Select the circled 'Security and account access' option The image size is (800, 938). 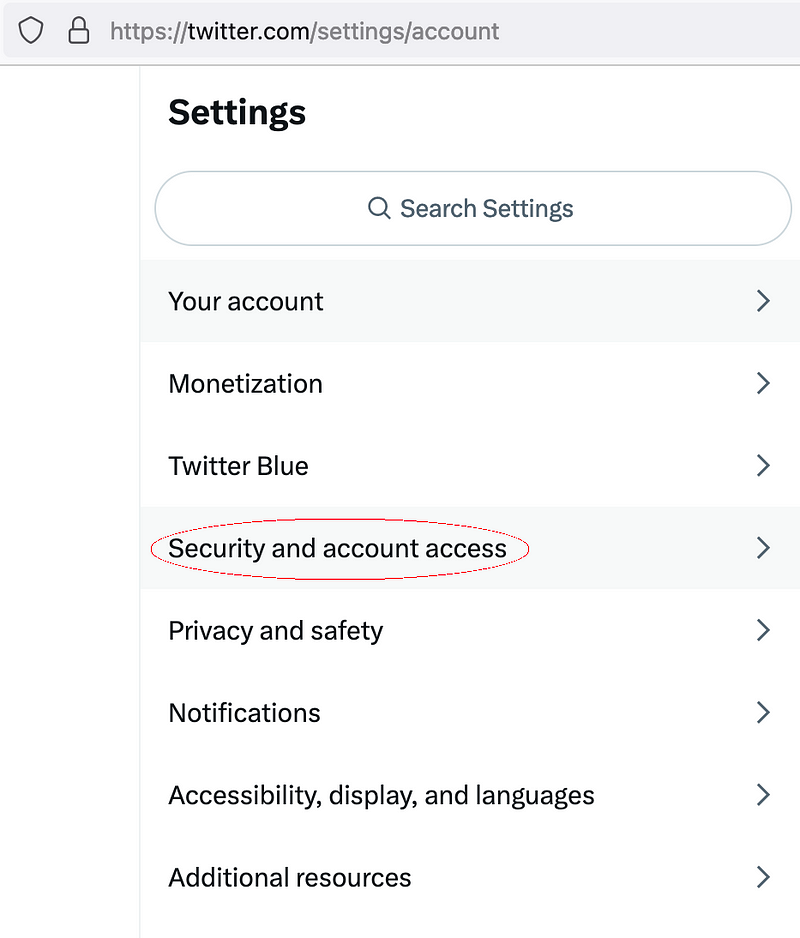338,548
